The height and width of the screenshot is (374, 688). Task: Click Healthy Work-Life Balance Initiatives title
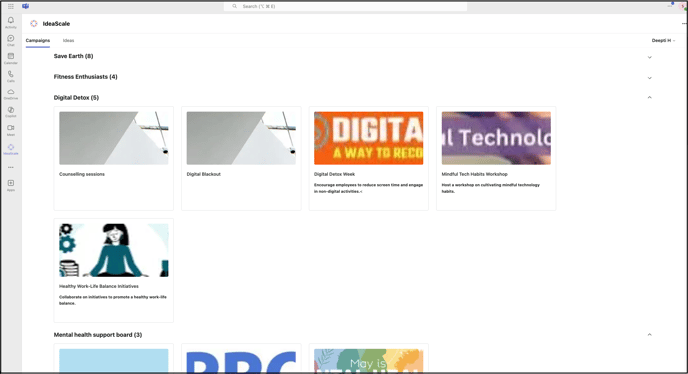[x=99, y=286]
